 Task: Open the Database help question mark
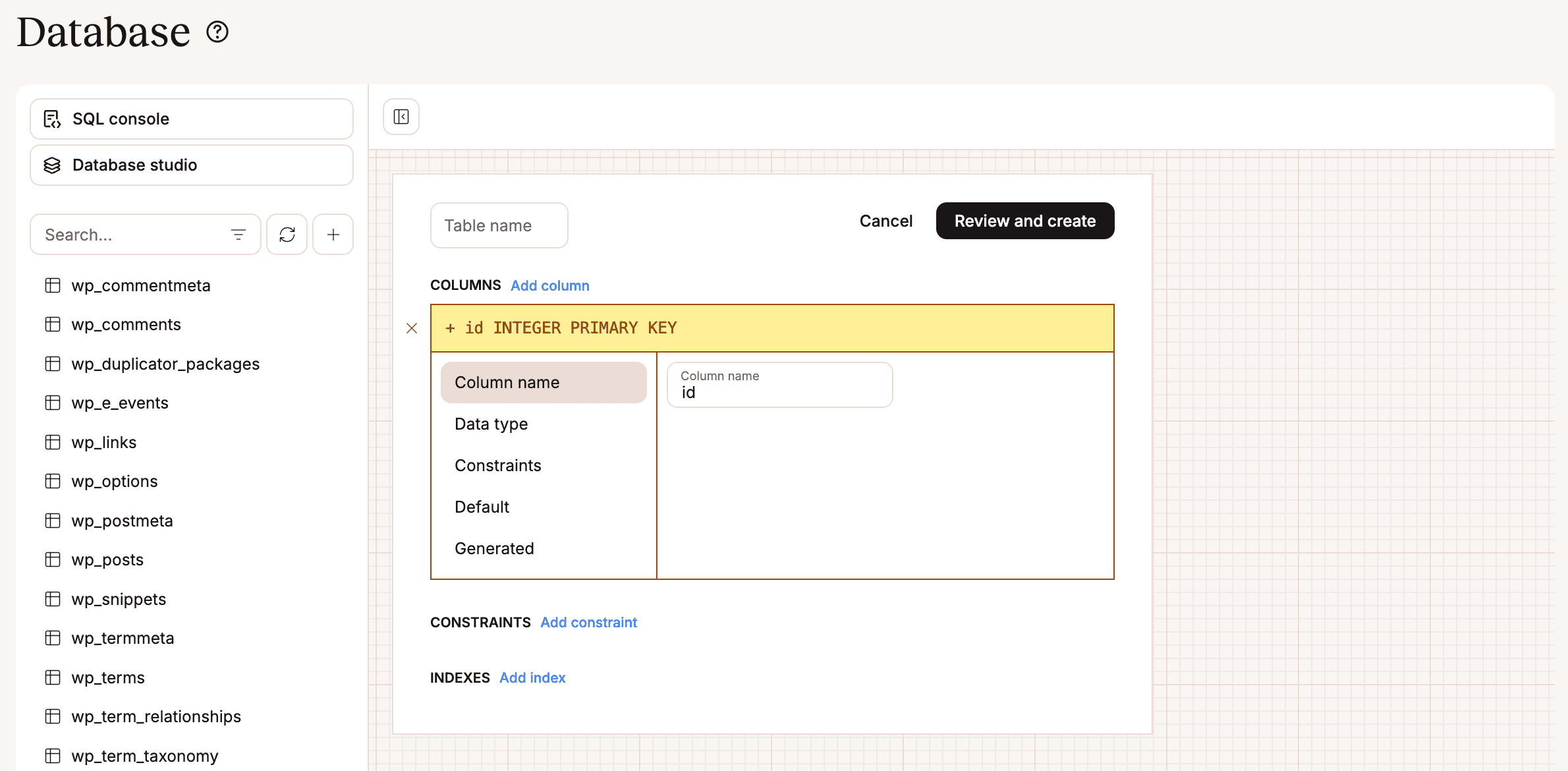click(217, 32)
